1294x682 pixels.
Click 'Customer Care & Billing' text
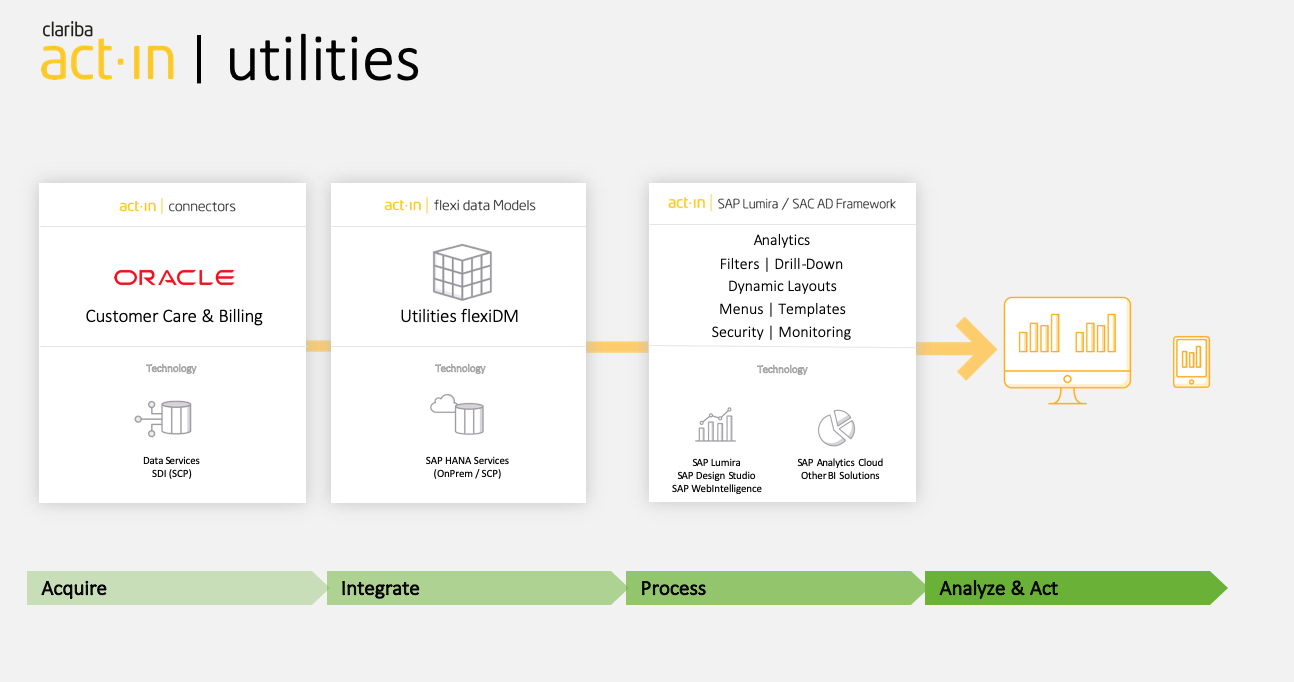(174, 316)
